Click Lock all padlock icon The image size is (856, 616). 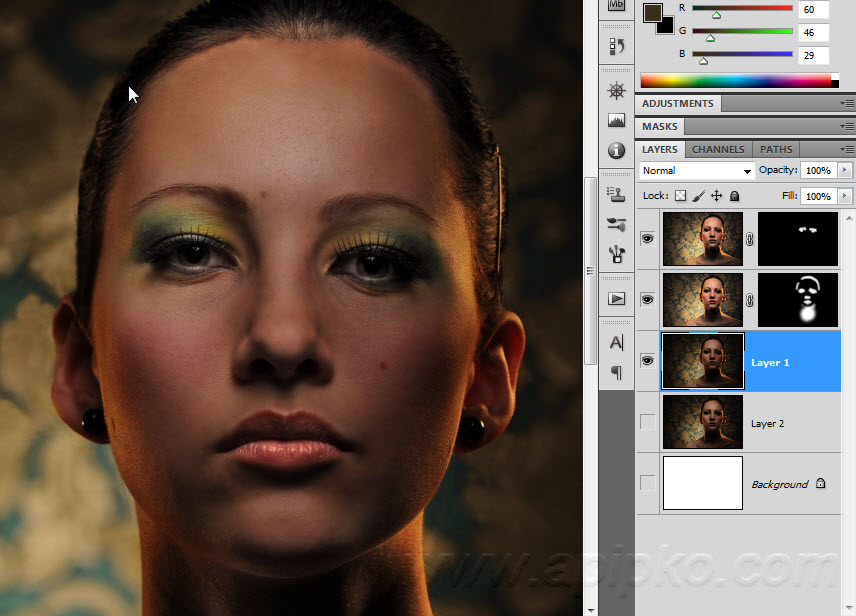pyautogui.click(x=735, y=196)
